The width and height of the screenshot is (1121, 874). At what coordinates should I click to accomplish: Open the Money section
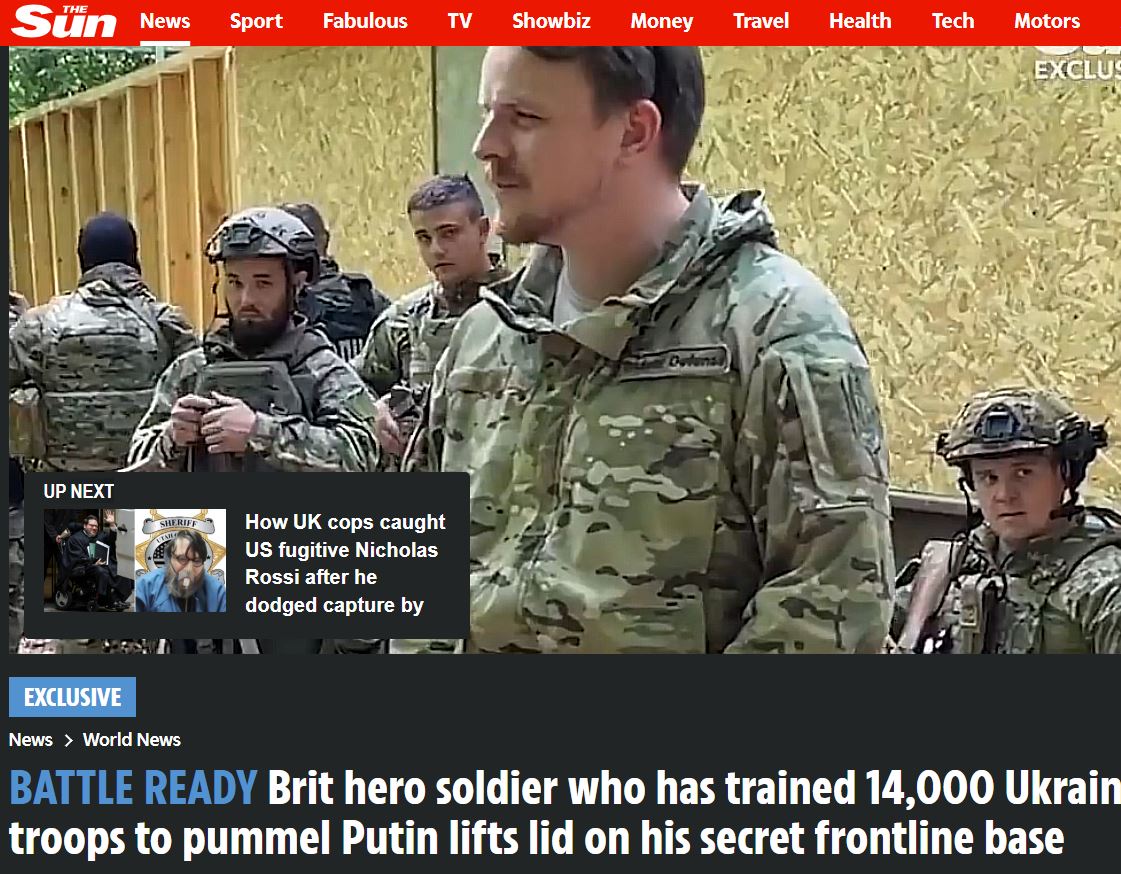[661, 21]
